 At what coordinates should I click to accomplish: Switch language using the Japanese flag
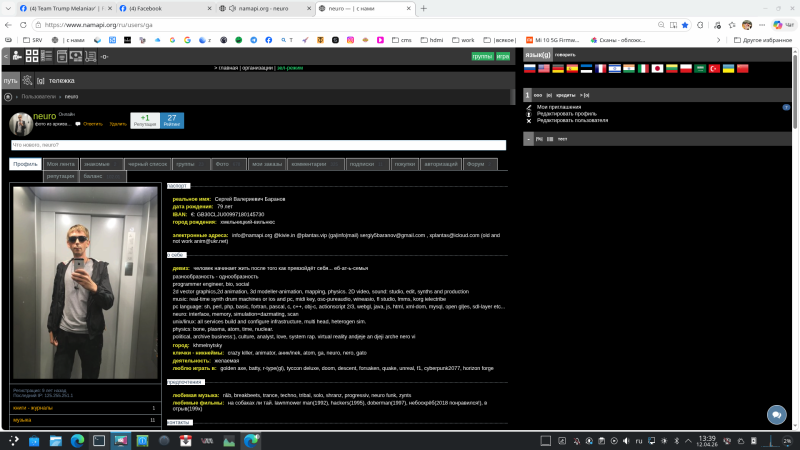(x=658, y=68)
